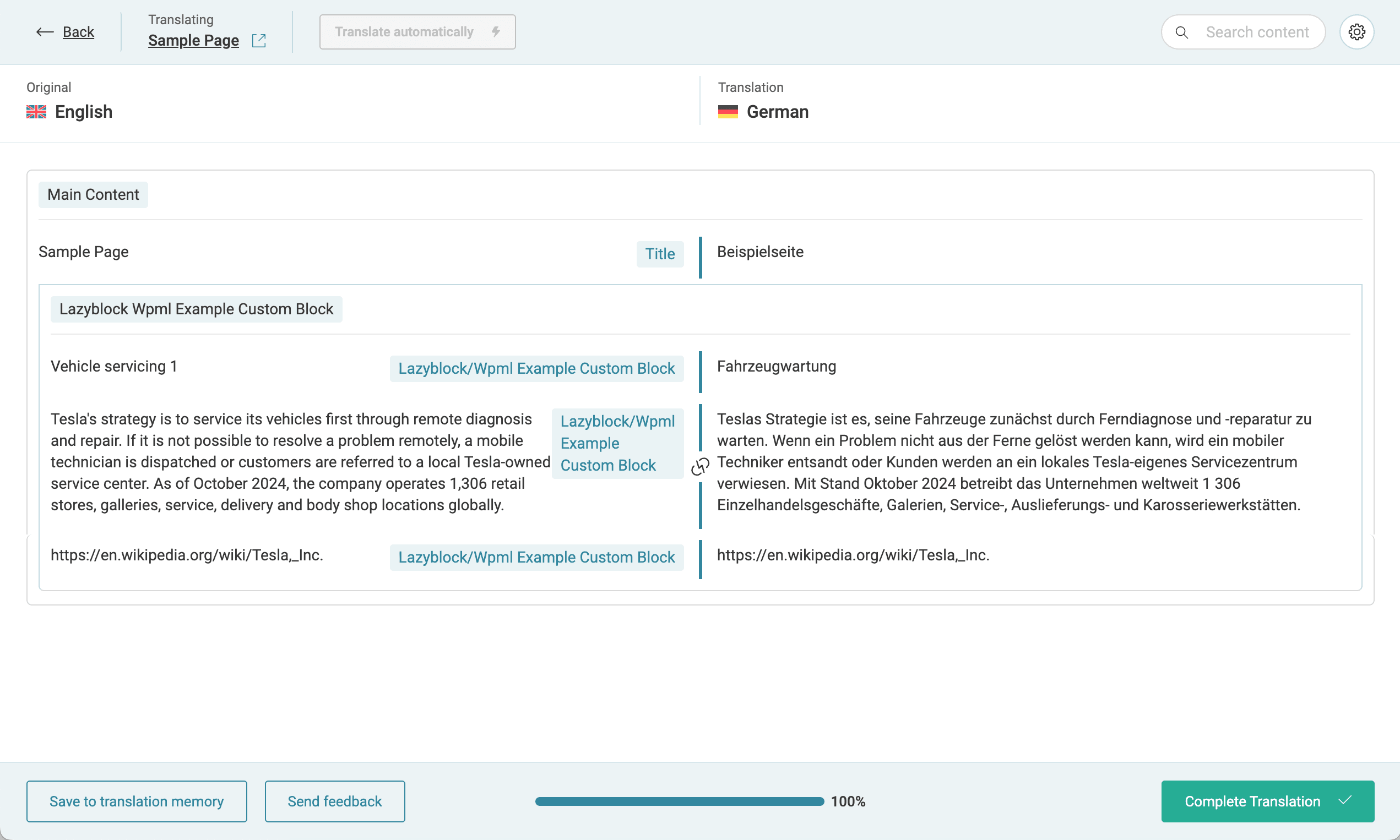Image resolution: width=1400 pixels, height=840 pixels.
Task: Click inside the Search content field
Action: [1257, 32]
